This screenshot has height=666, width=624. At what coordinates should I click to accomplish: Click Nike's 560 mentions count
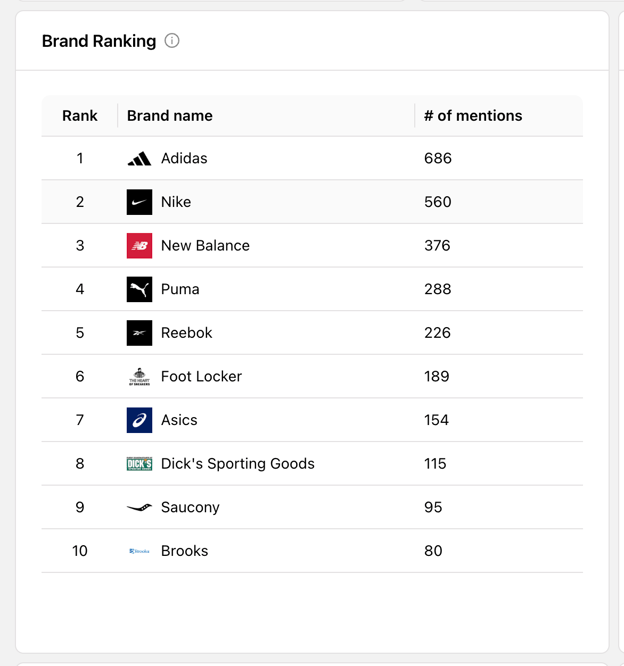438,202
